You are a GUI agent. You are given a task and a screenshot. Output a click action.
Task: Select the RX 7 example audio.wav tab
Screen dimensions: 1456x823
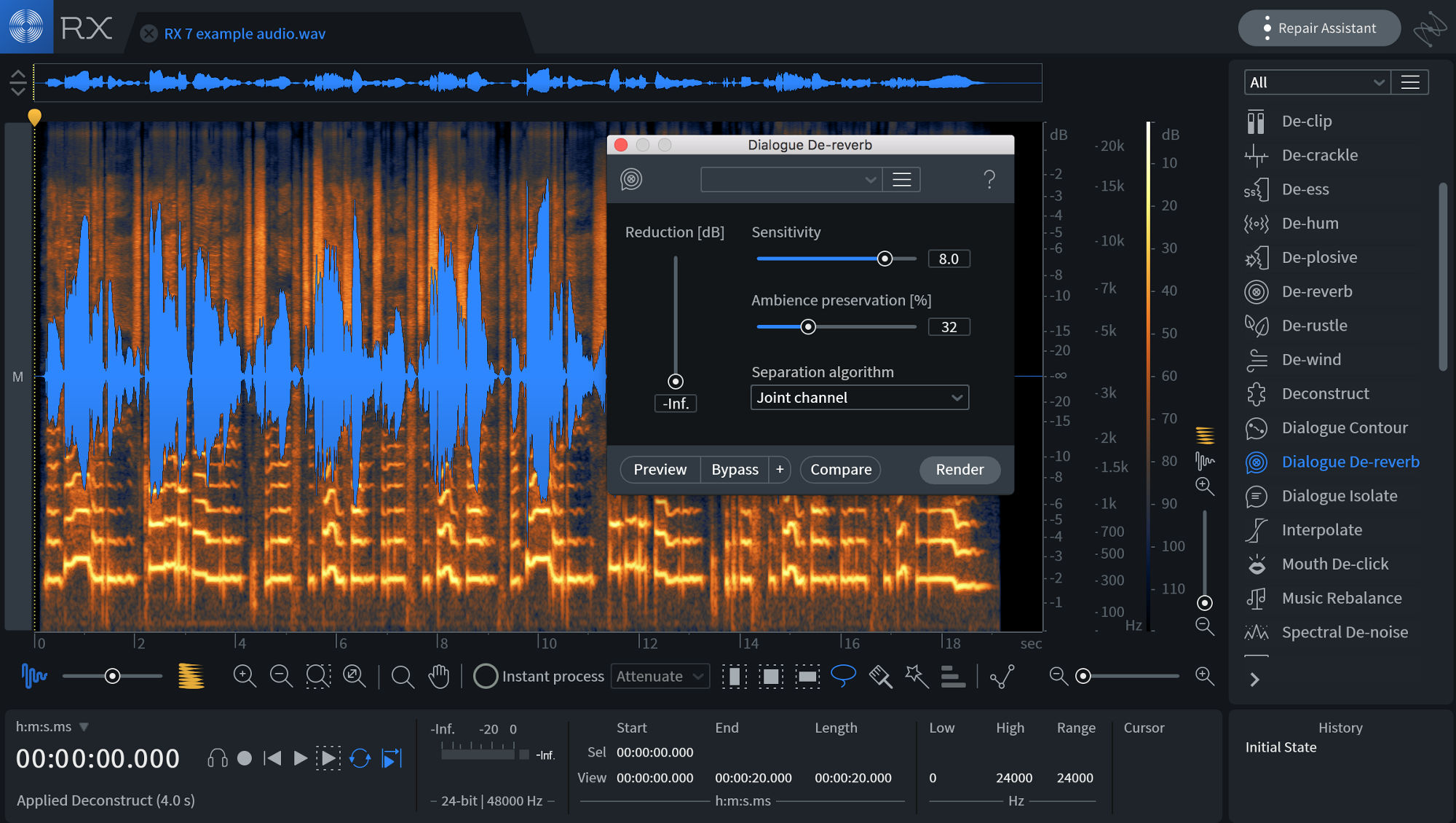(245, 34)
